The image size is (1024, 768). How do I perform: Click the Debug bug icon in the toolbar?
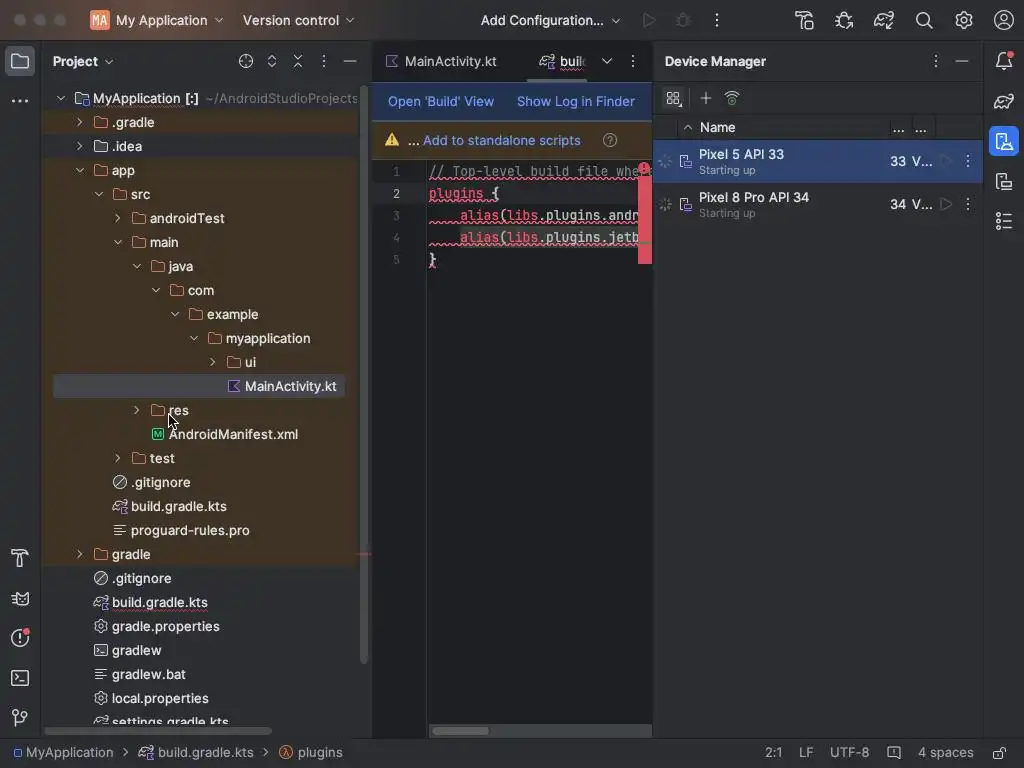pyautogui.click(x=682, y=20)
